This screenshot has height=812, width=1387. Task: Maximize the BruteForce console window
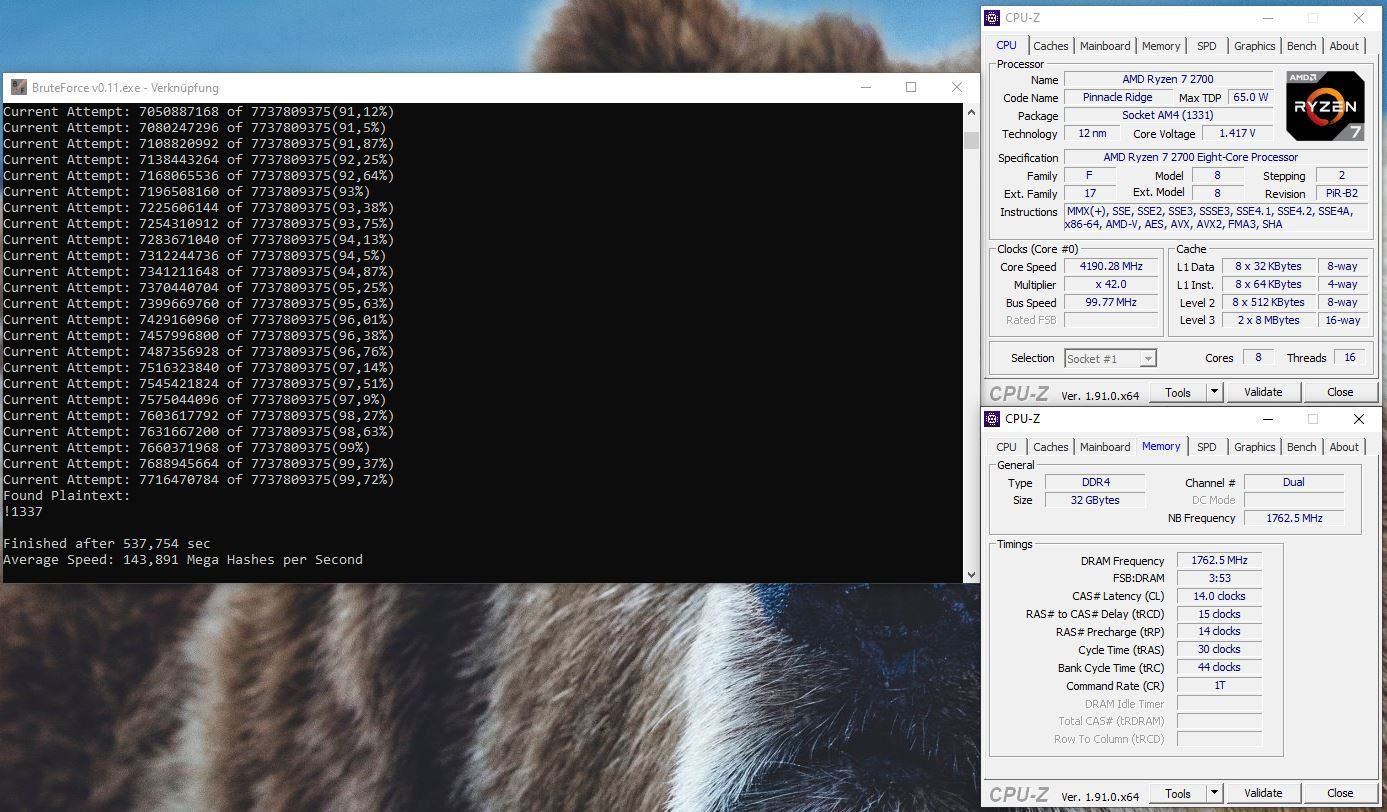(911, 87)
